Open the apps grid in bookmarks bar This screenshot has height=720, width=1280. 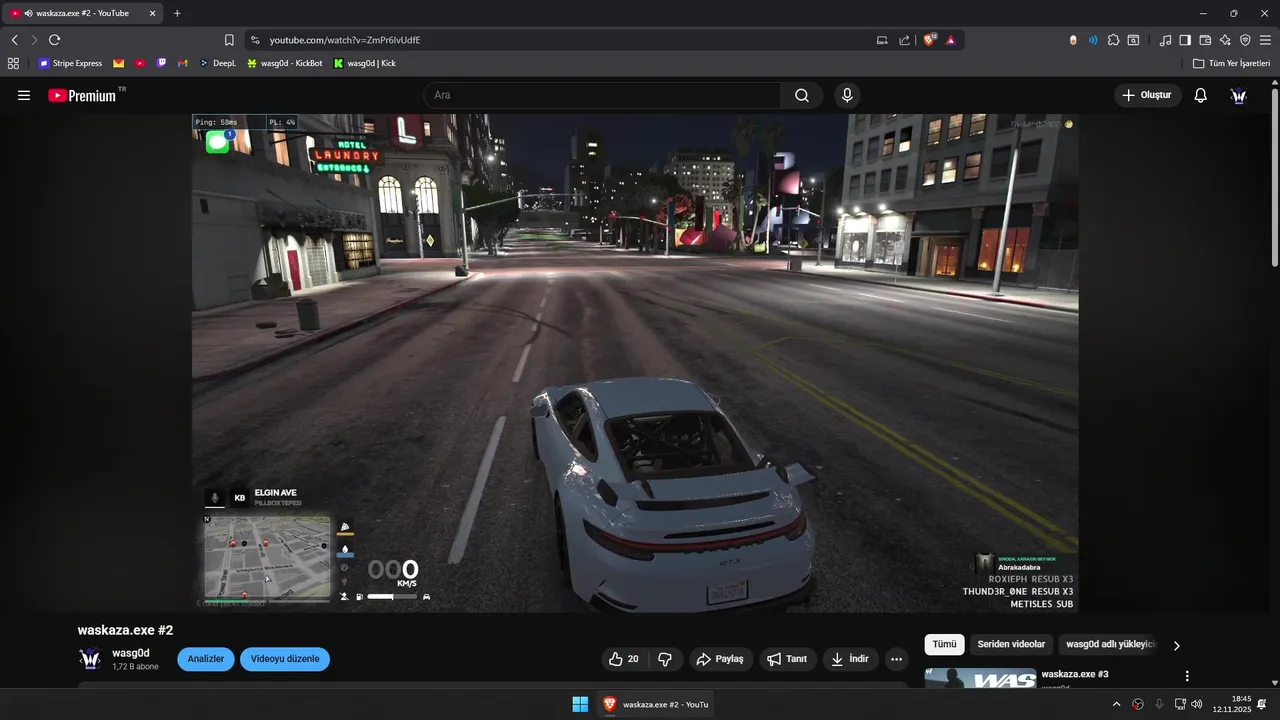[x=13, y=63]
